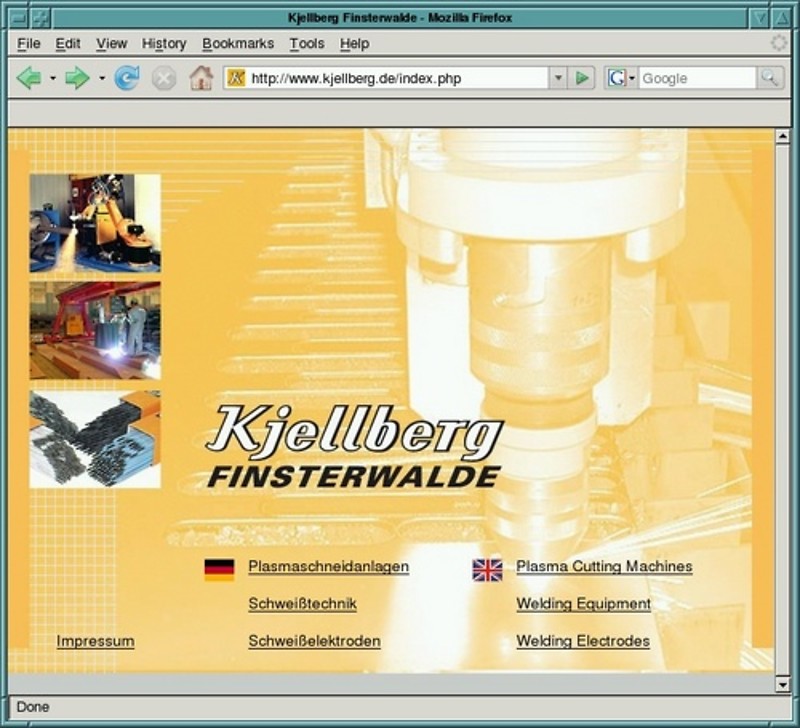
Task: Open the History menu
Action: click(164, 44)
